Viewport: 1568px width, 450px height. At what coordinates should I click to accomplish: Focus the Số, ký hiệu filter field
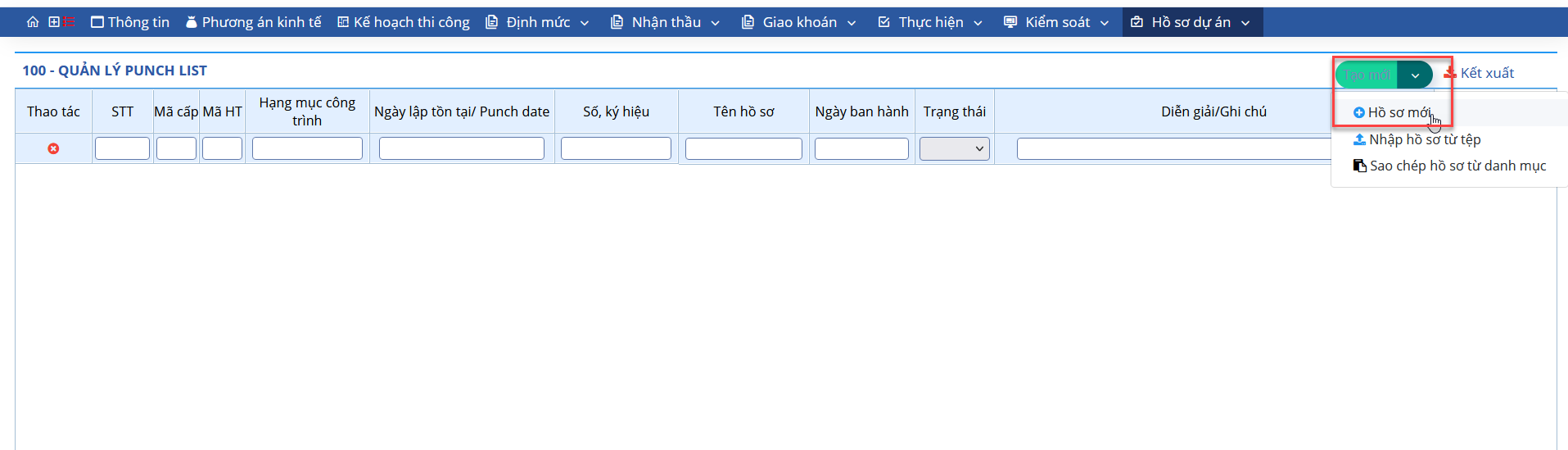click(616, 148)
